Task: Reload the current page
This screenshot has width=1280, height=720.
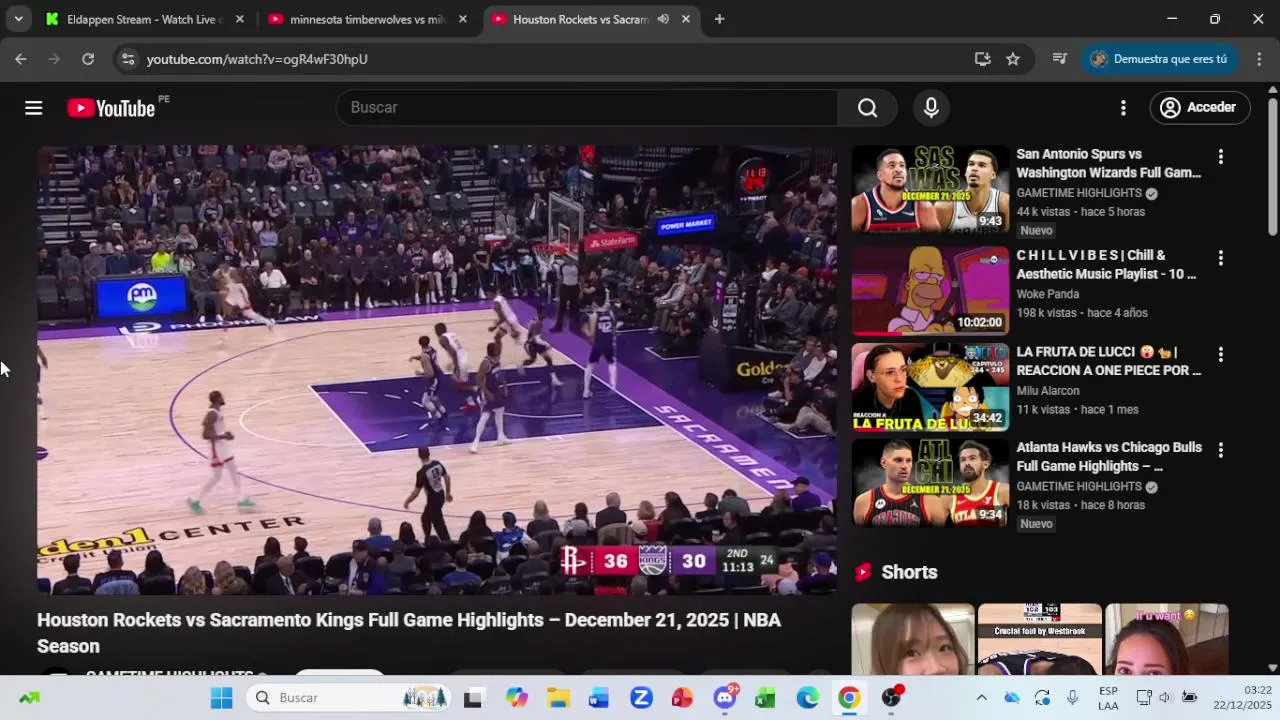Action: tap(88, 59)
